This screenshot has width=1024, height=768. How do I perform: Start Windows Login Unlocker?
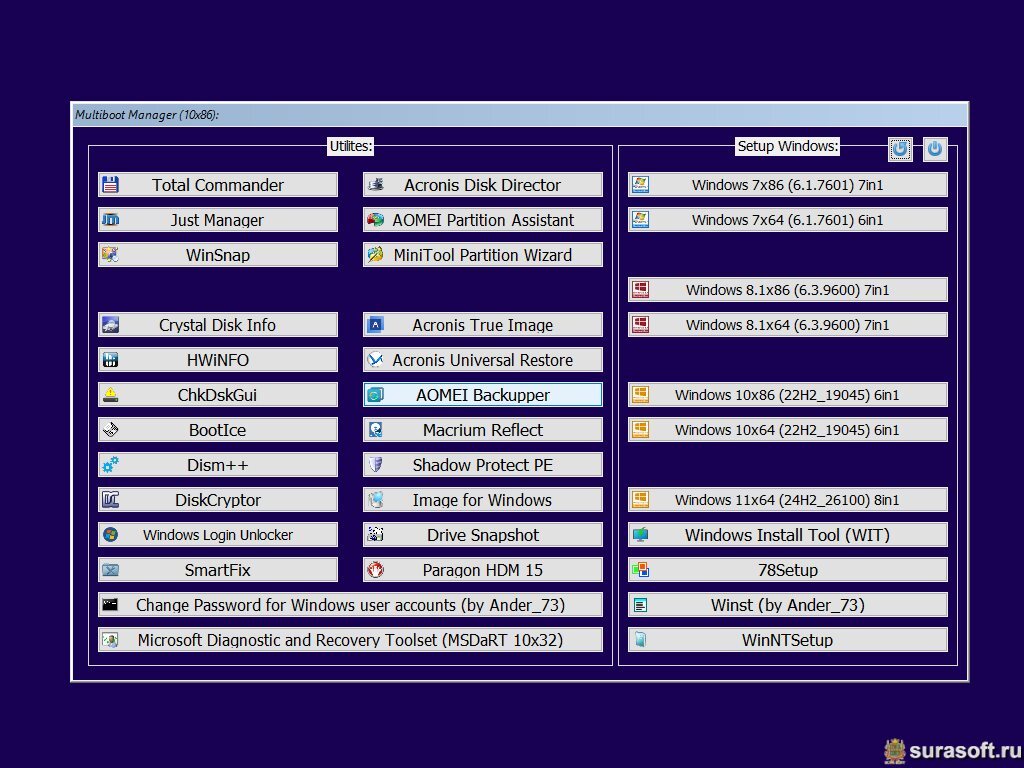tap(218, 535)
